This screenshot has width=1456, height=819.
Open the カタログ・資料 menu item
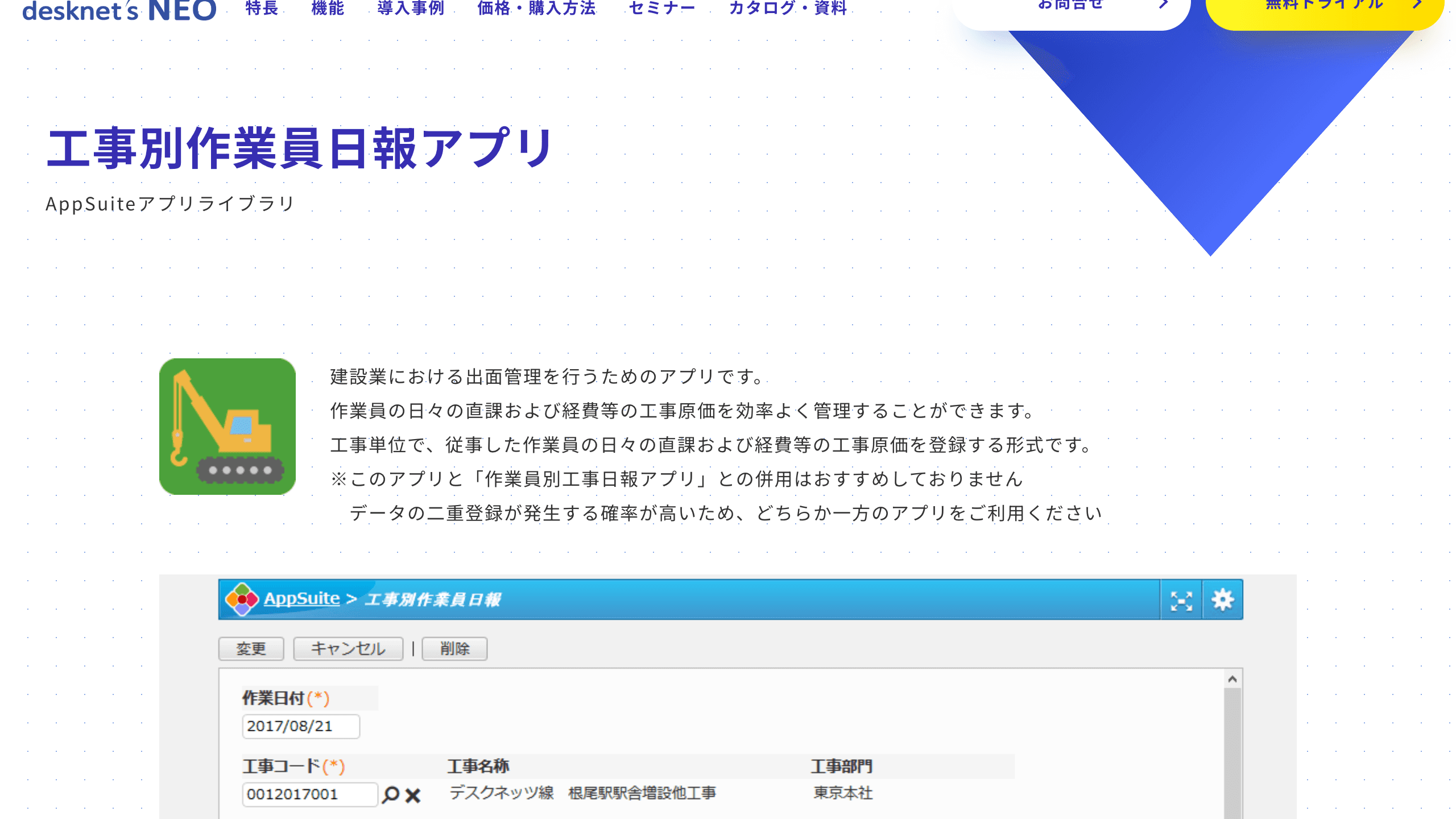tap(788, 7)
